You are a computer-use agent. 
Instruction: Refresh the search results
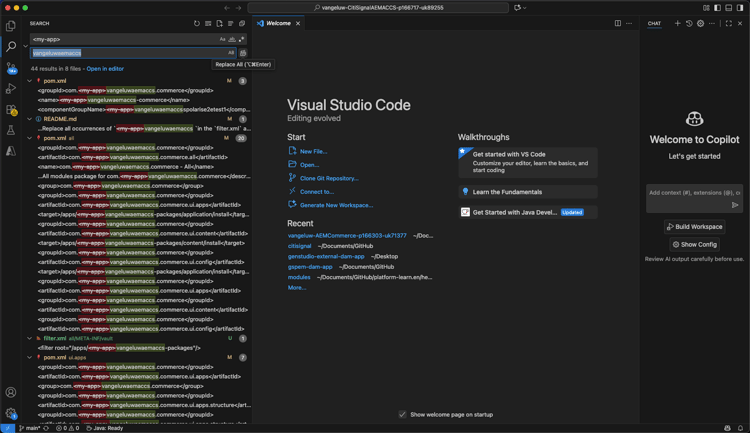click(197, 23)
